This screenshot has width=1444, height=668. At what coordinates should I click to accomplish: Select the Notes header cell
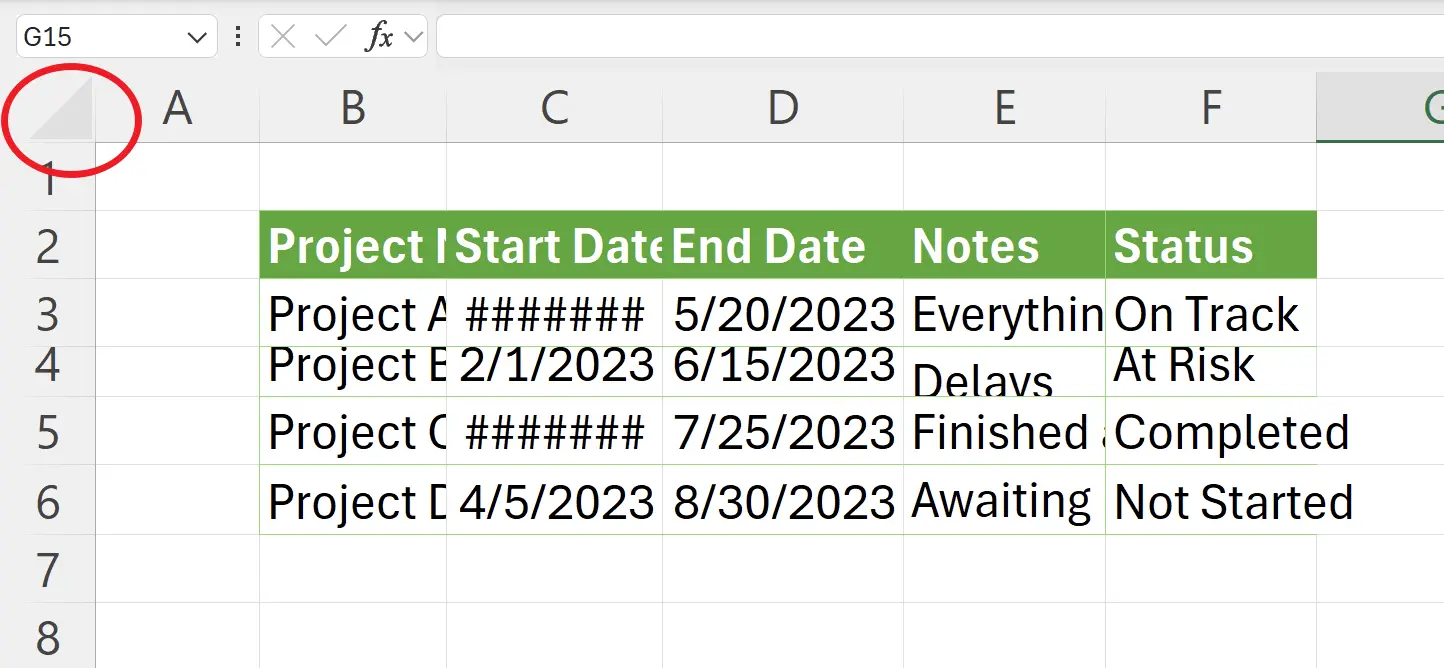1004,246
